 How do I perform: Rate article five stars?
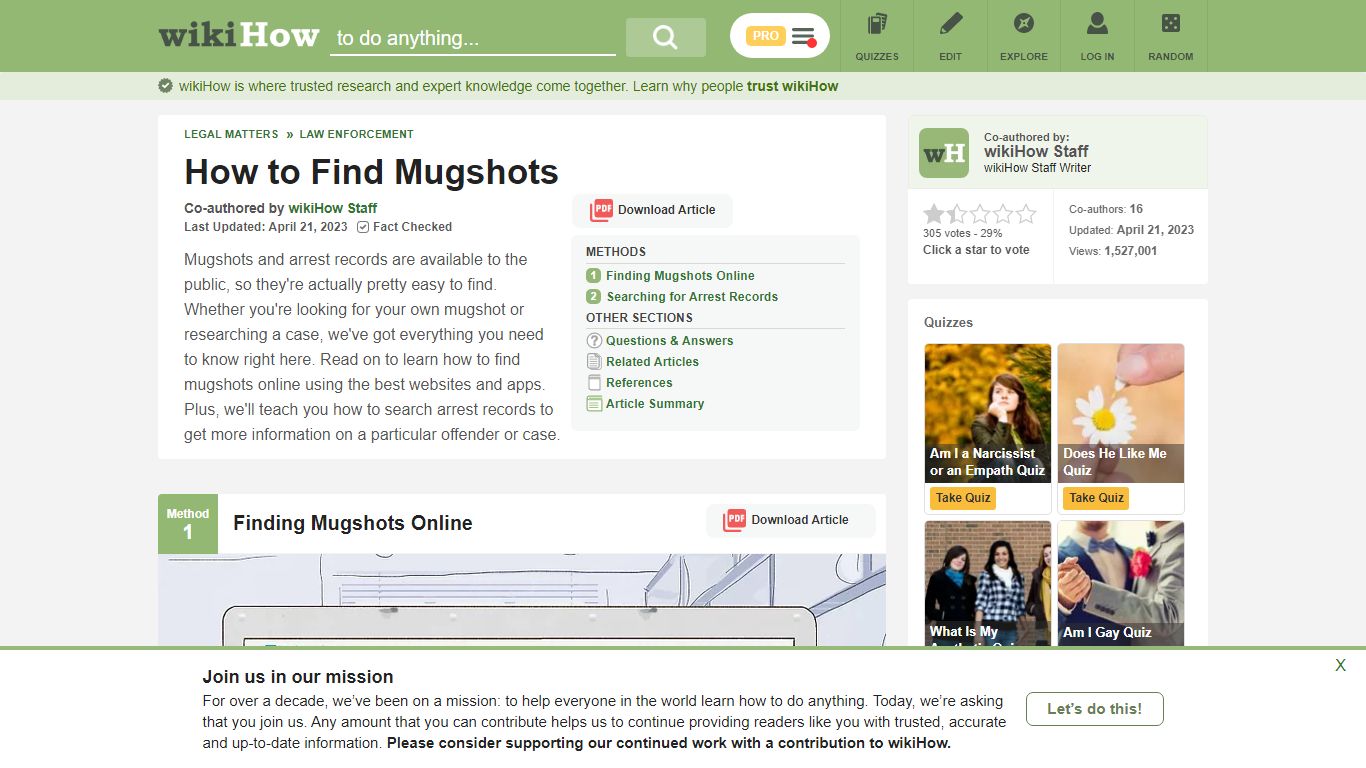[x=1026, y=214]
